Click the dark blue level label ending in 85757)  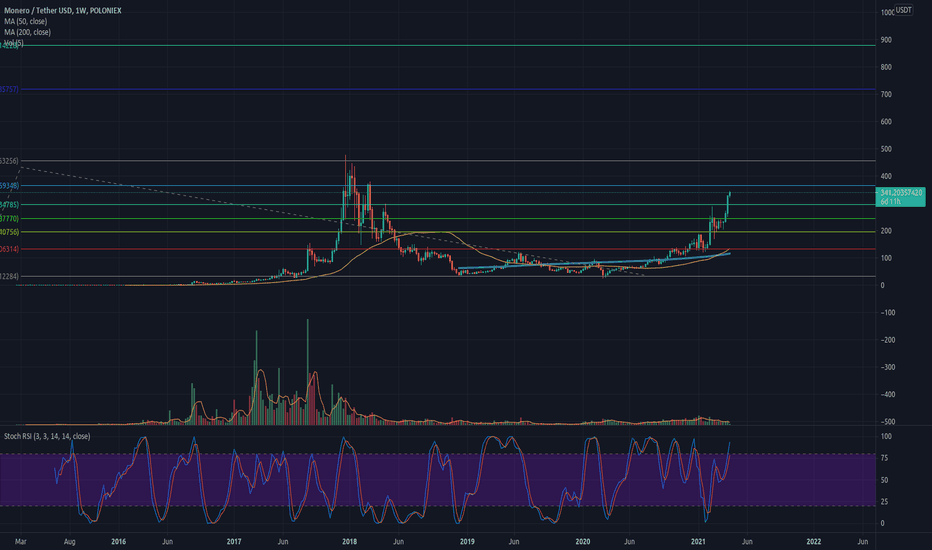pos(10,89)
